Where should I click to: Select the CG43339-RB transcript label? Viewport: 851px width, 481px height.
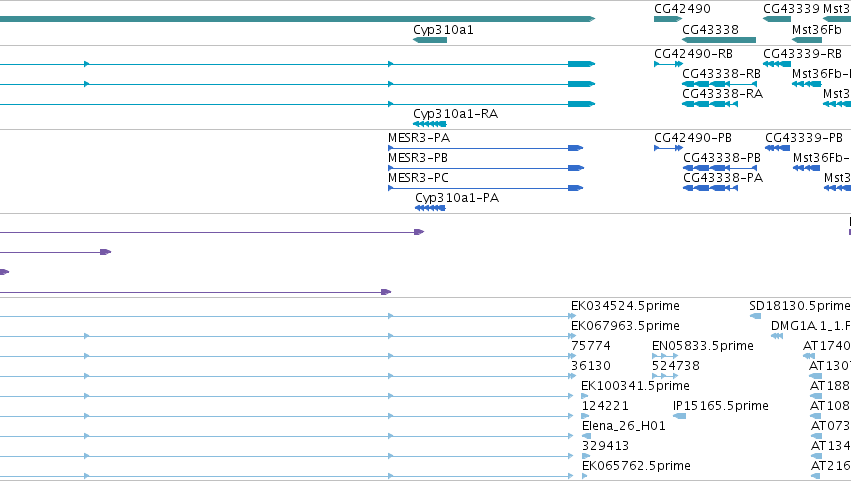coord(803,54)
